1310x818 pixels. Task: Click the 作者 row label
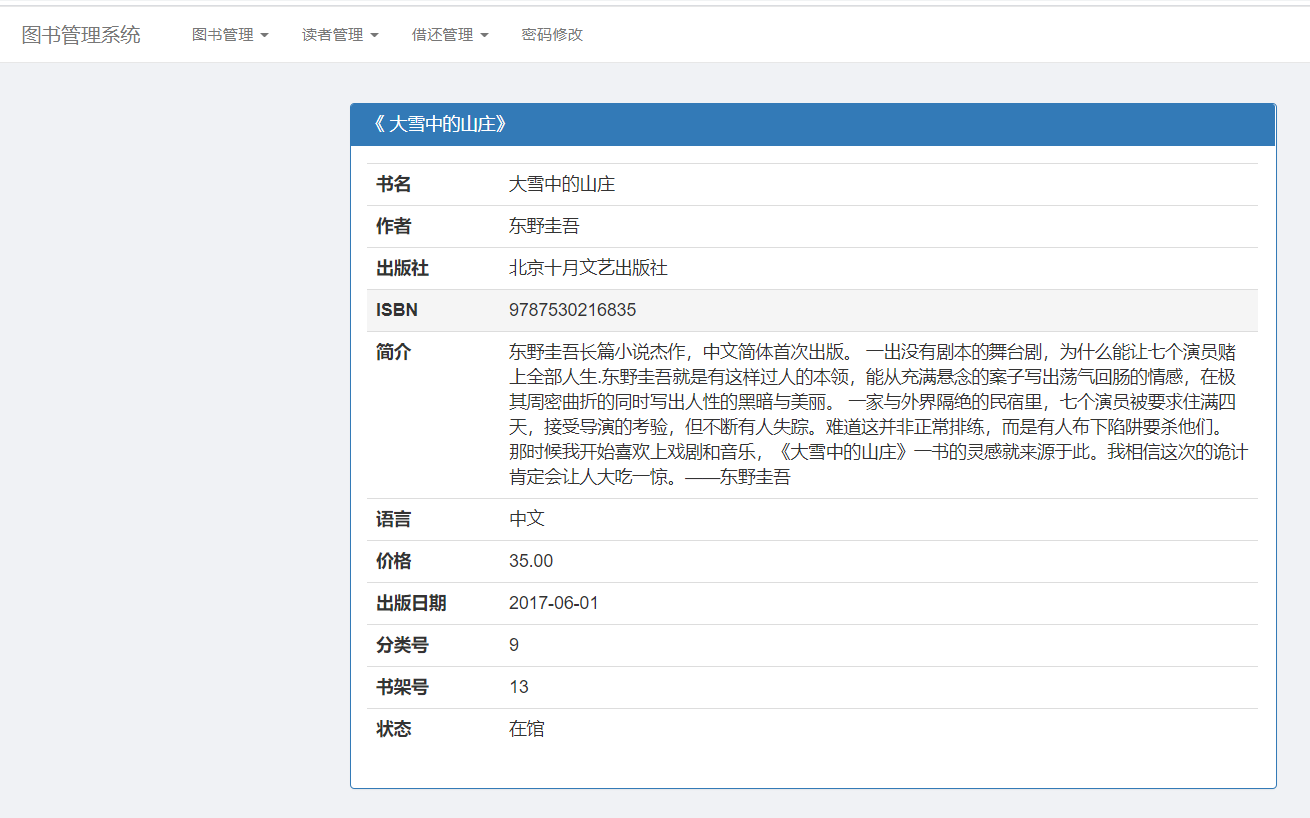[x=393, y=226]
